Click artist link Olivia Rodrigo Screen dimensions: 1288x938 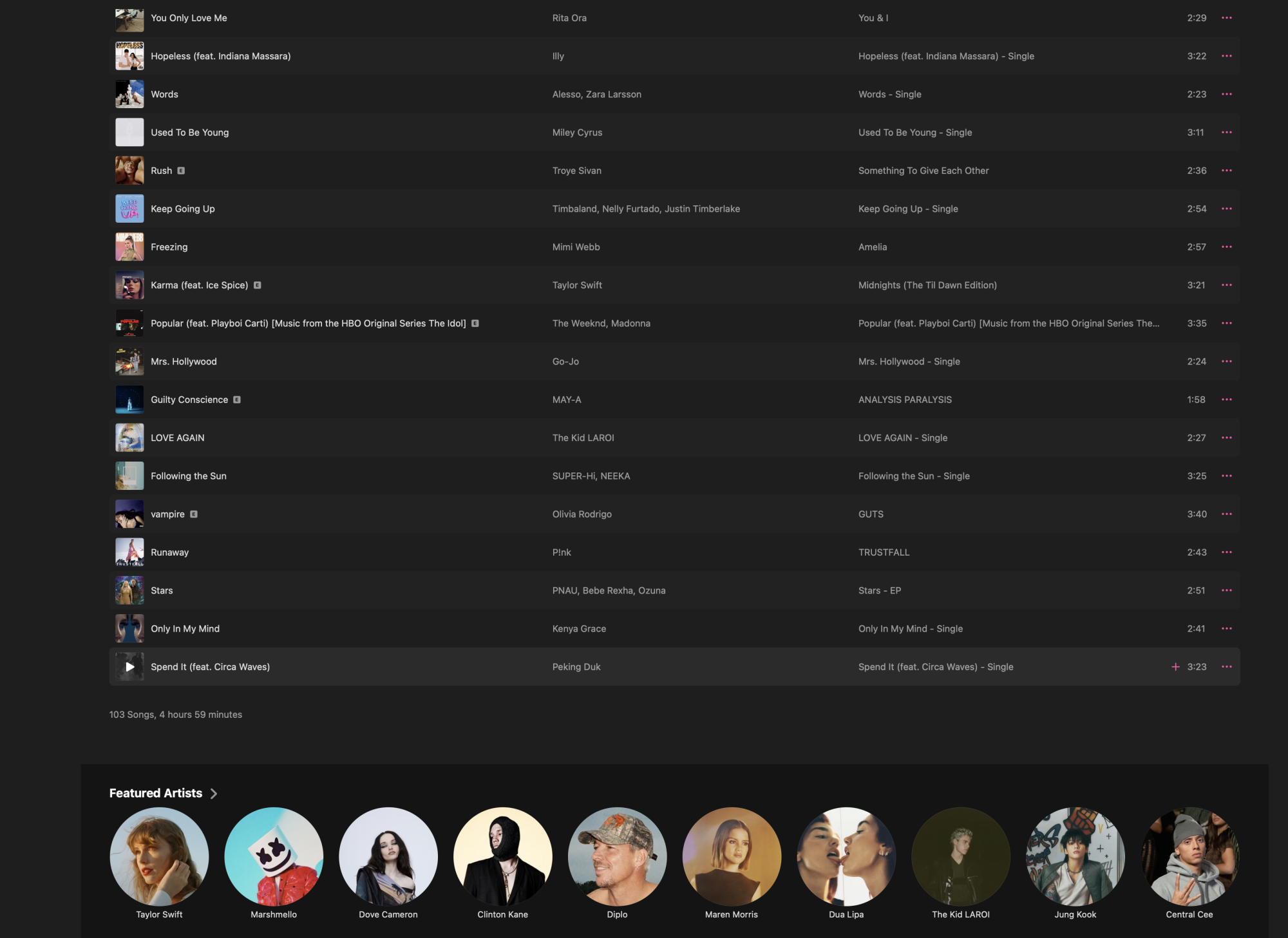coord(582,514)
